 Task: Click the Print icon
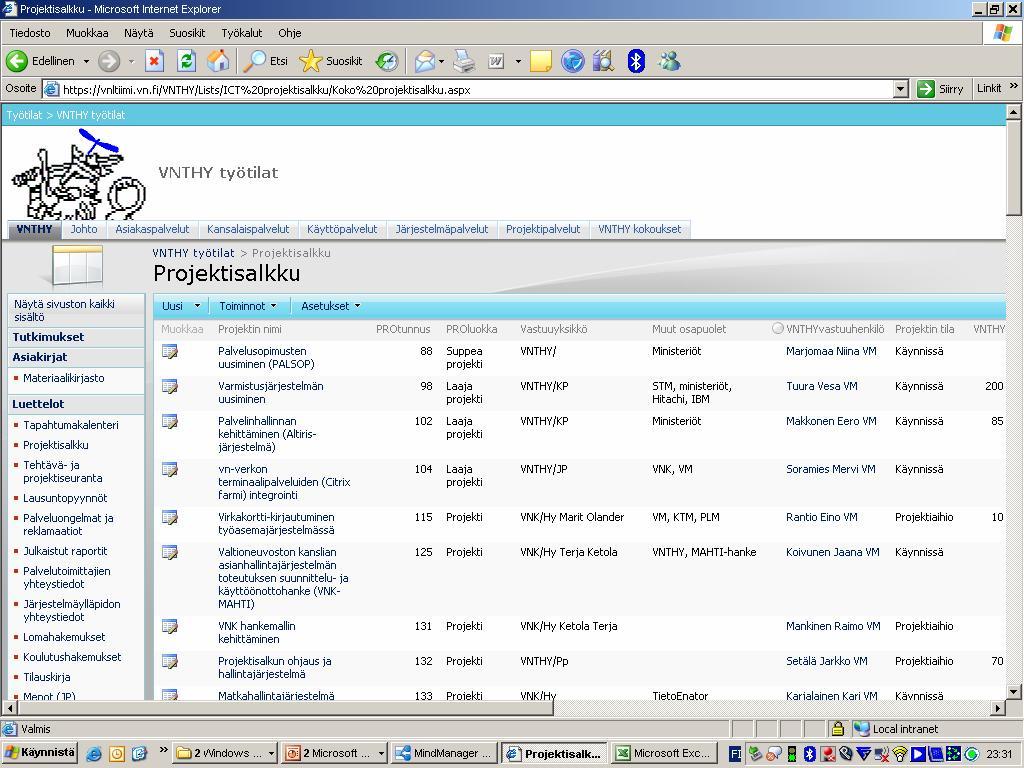(x=464, y=61)
